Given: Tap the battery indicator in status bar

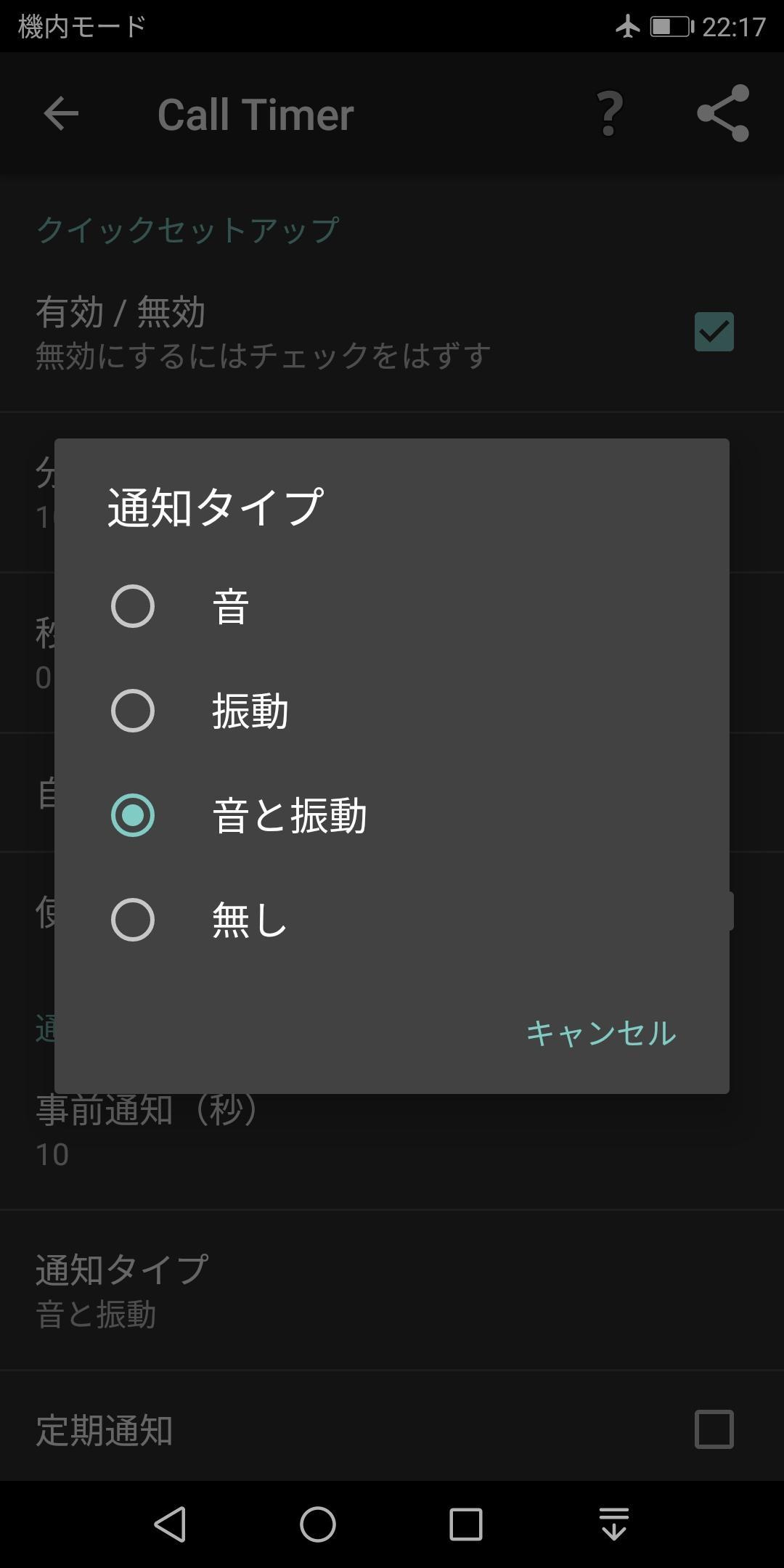Looking at the screenshot, I should tap(671, 27).
